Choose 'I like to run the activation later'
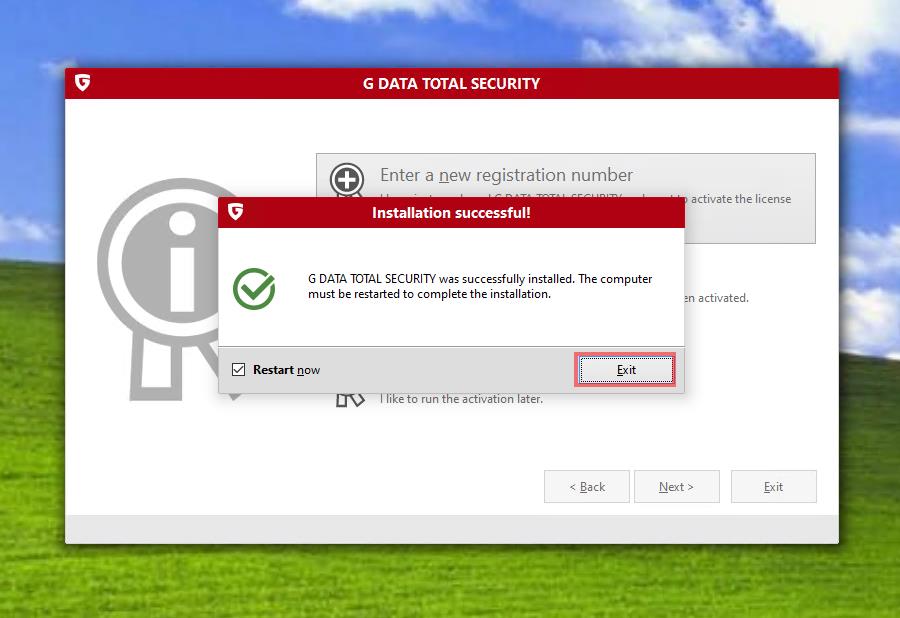 [x=461, y=399]
